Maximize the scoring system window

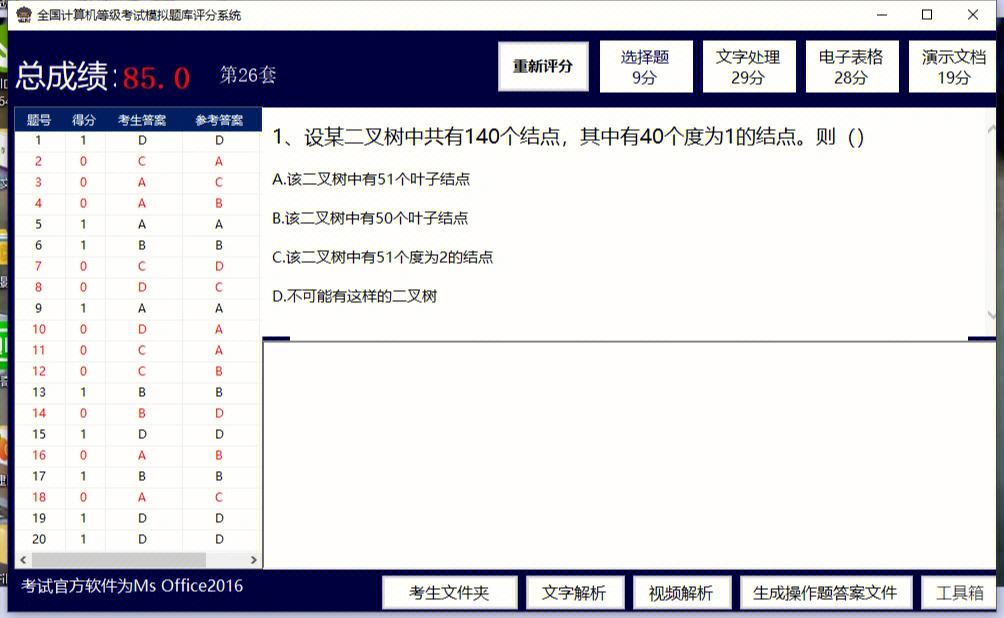927,15
